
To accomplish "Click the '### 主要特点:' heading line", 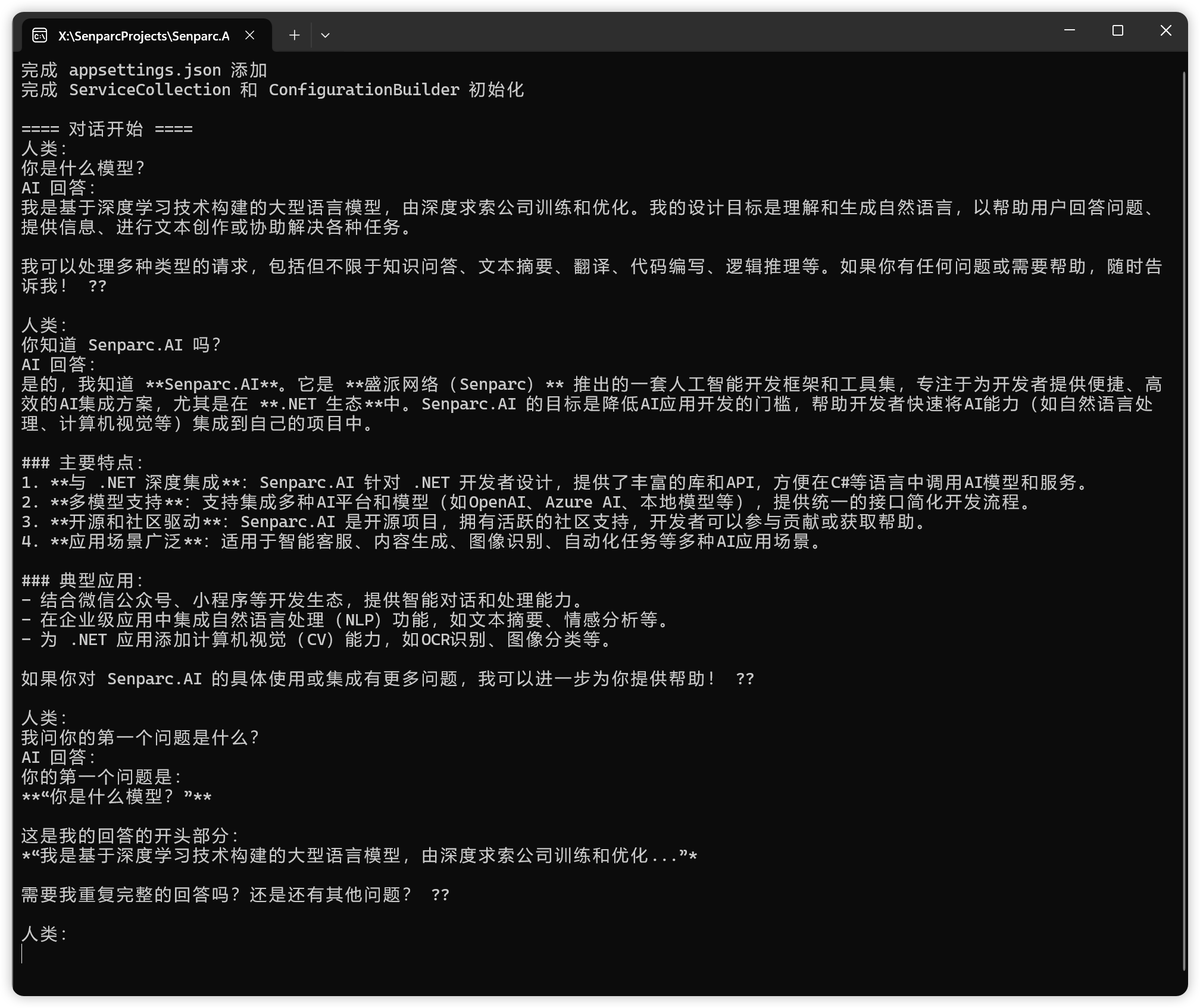I will click(x=83, y=463).
